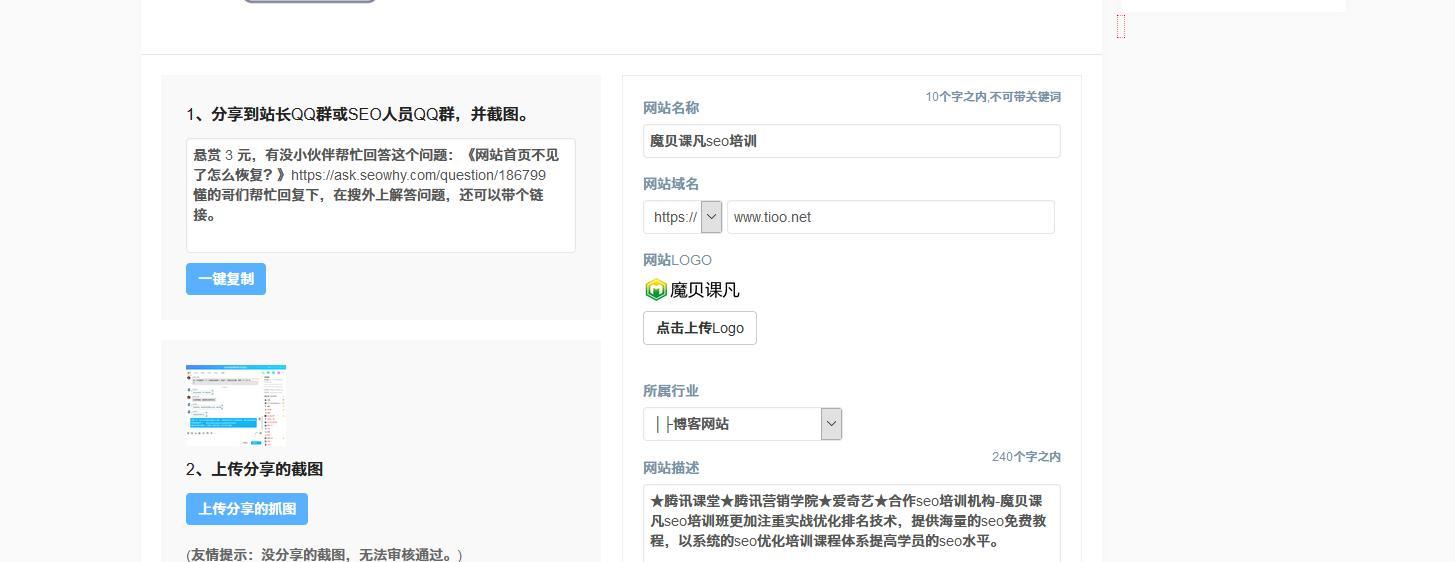Click the 网站LOGO label
Viewport: 1455px width, 562px height.
(677, 260)
